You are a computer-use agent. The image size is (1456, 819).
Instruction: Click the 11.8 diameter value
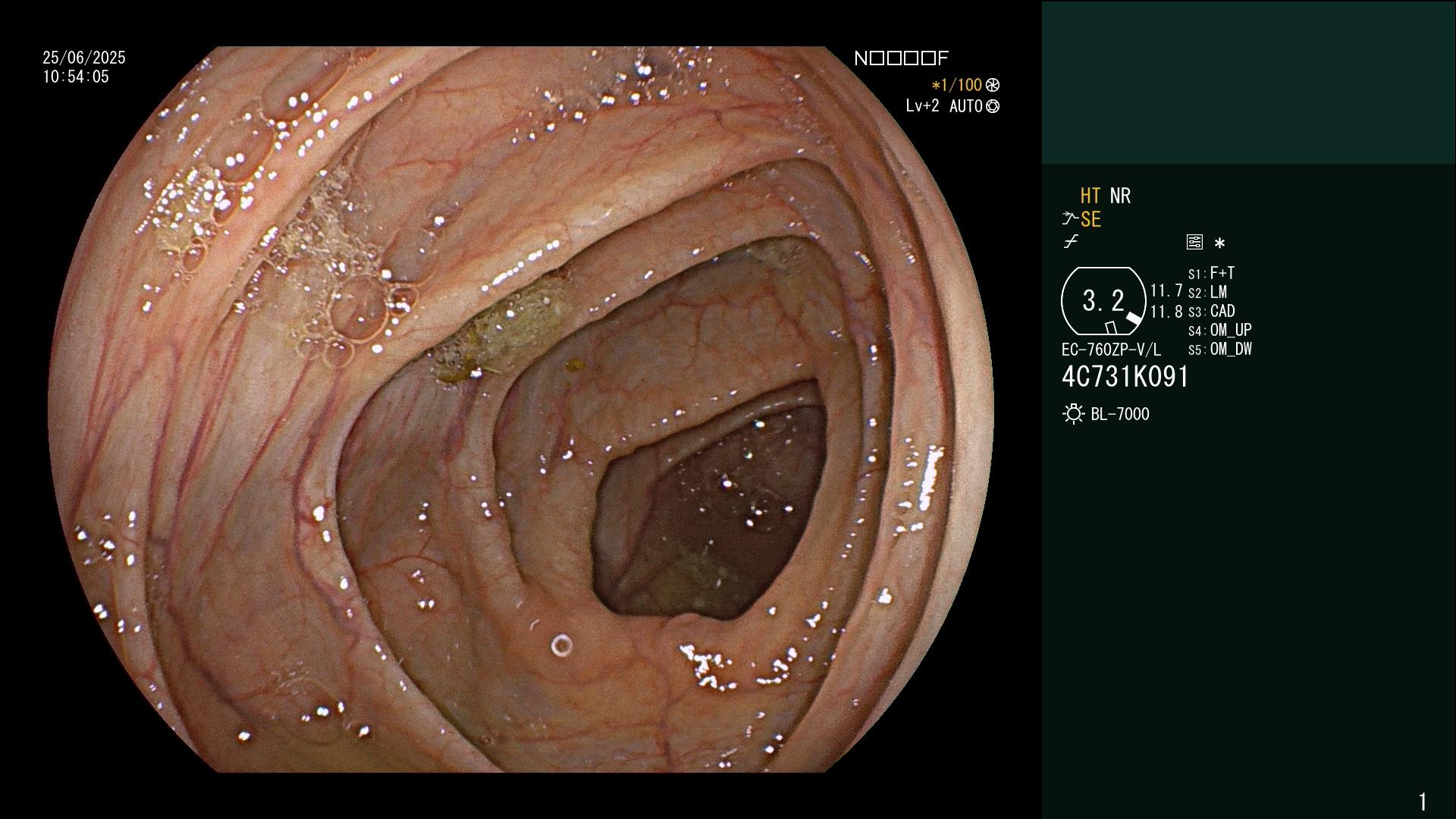click(1166, 312)
